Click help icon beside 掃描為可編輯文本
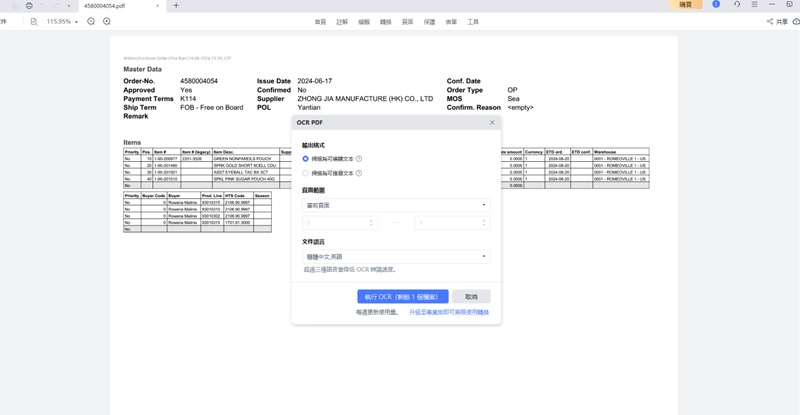 coord(359,159)
